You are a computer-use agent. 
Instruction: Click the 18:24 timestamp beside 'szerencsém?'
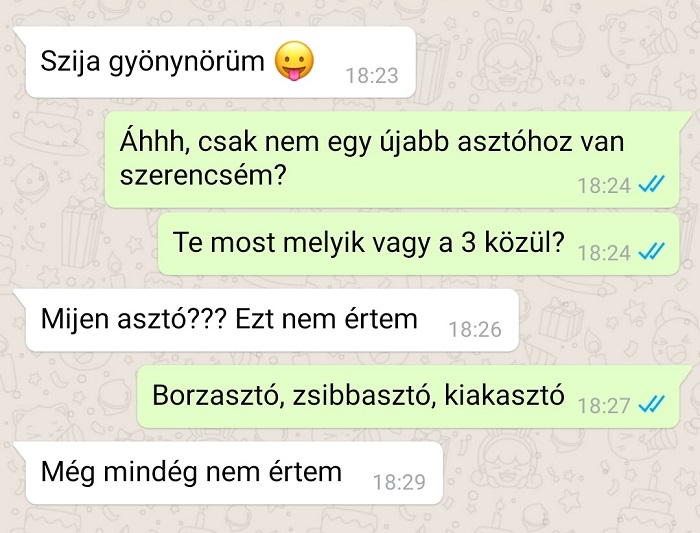[604, 185]
